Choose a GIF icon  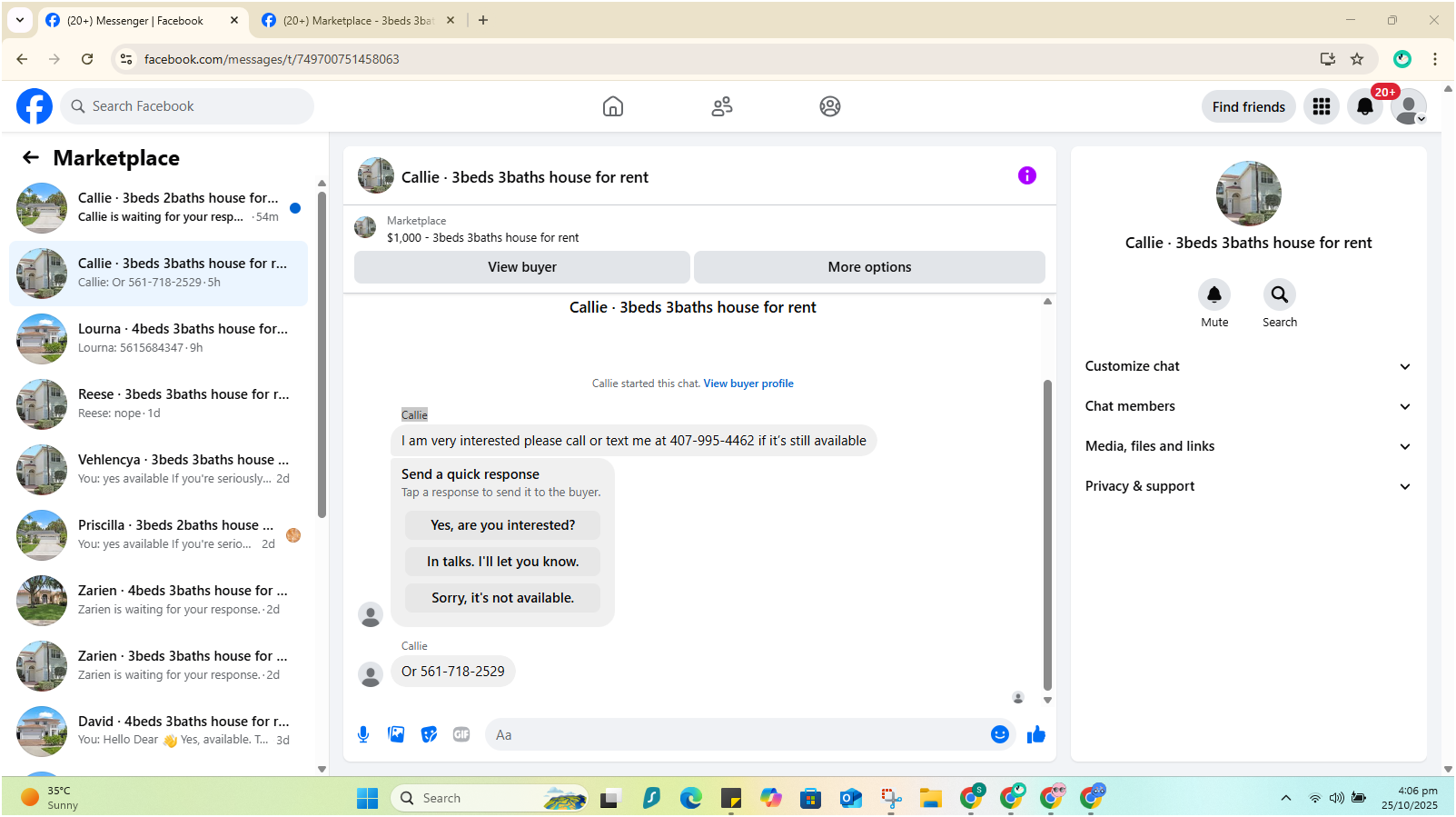coord(461,734)
